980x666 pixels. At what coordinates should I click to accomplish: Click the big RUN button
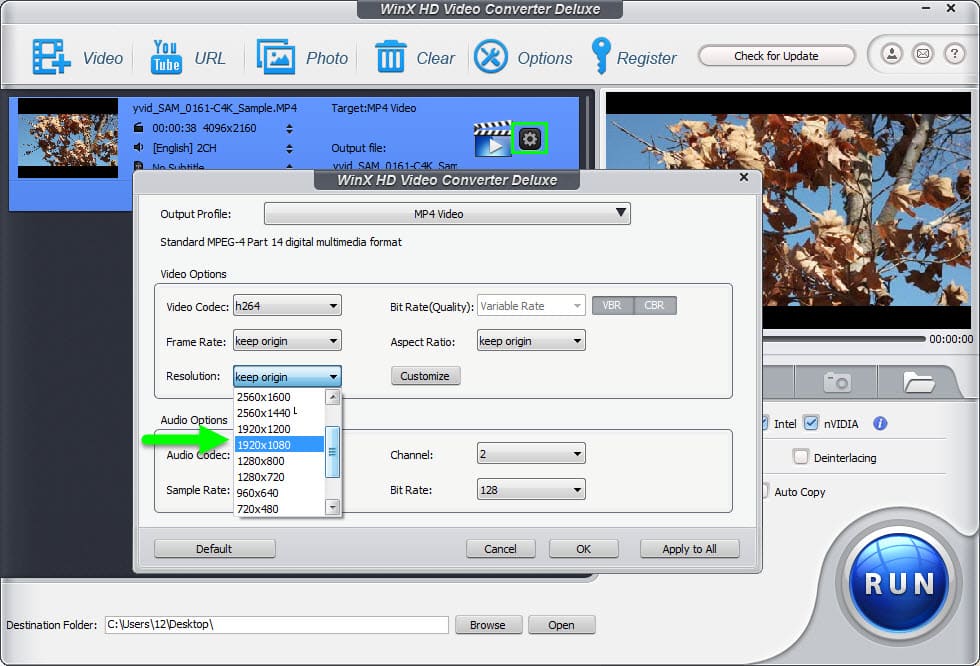(x=899, y=583)
